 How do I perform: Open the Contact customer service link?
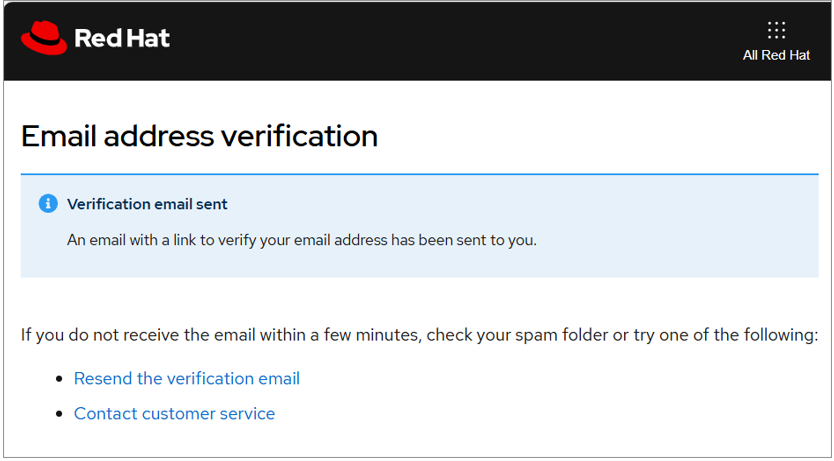coord(174,414)
